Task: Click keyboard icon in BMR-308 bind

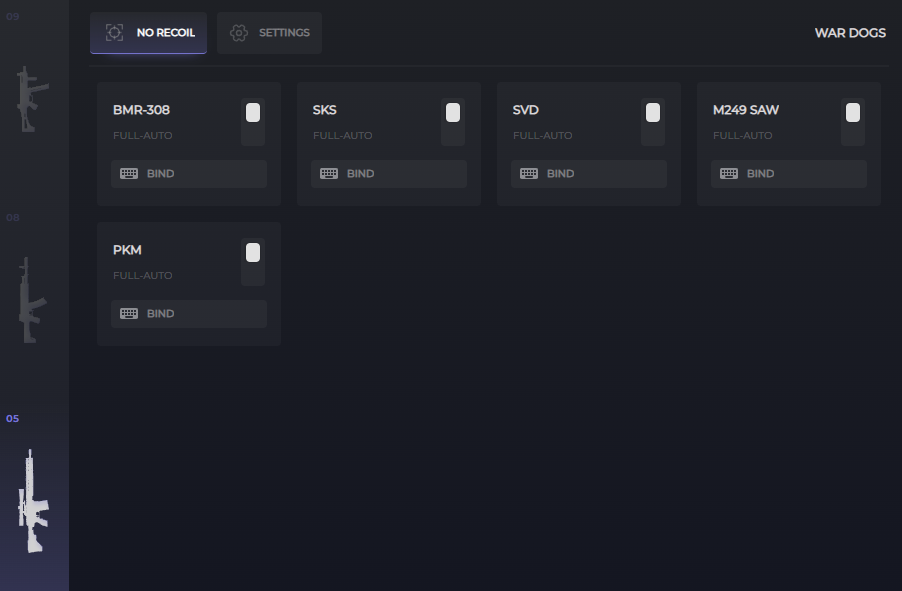Action: point(129,174)
